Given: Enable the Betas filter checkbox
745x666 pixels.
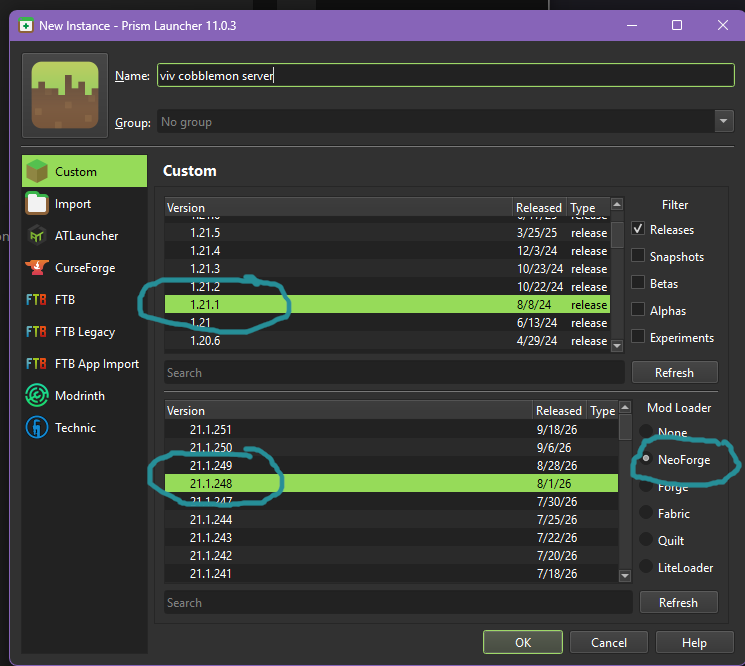Looking at the screenshot, I should [638, 283].
